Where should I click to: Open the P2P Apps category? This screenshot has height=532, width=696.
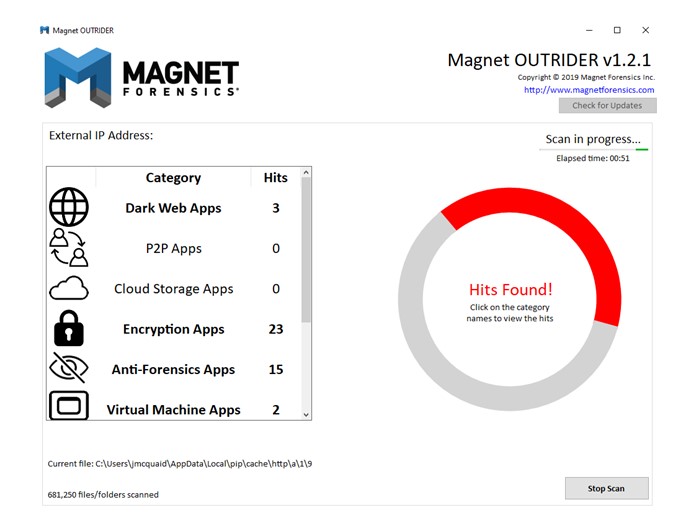174,248
